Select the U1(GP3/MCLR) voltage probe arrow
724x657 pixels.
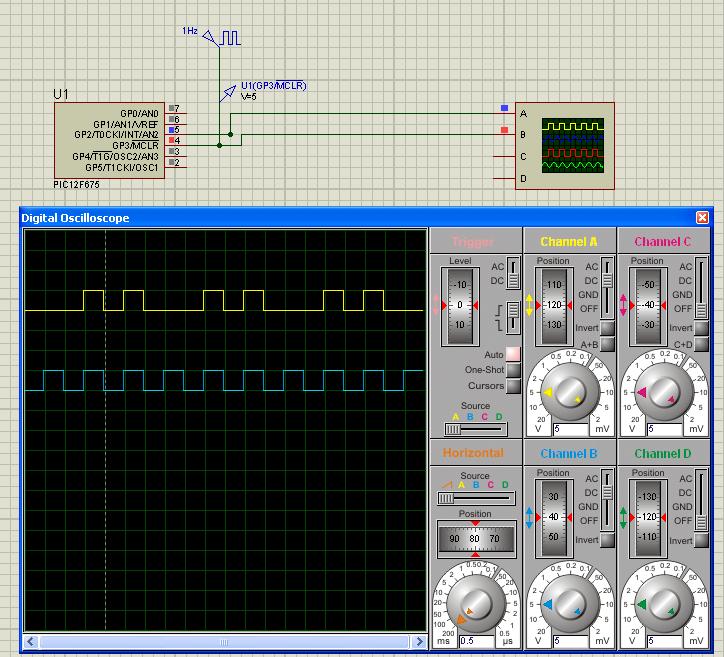pos(230,93)
